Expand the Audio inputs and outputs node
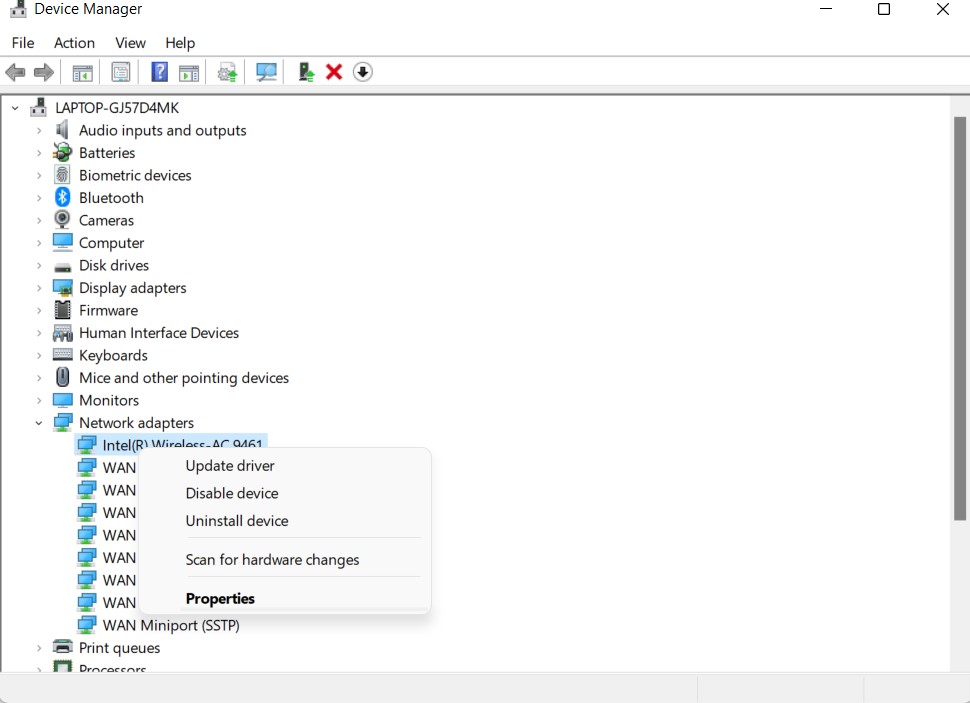The width and height of the screenshot is (970, 703). click(x=39, y=130)
